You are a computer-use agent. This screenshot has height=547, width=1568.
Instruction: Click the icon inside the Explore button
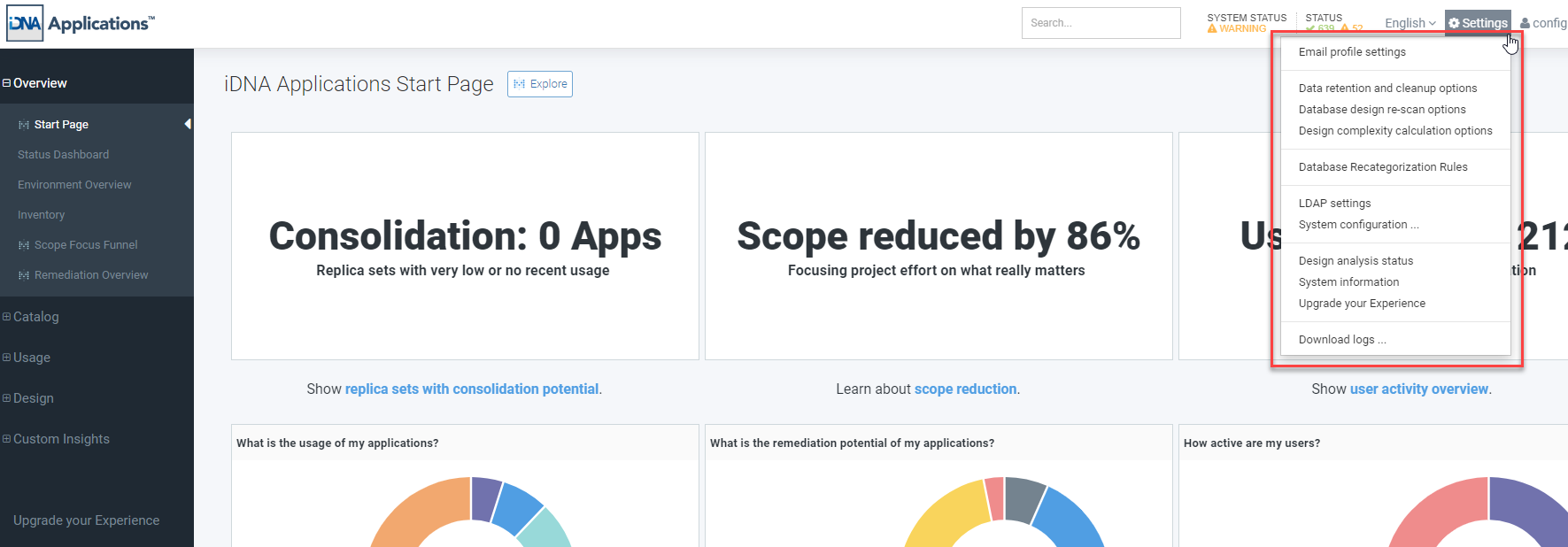520,84
